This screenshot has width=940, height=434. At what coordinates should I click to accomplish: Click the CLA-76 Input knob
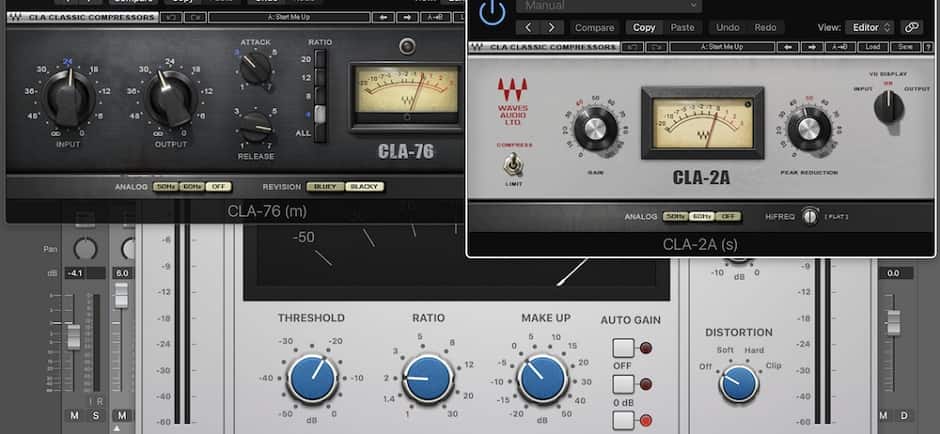point(68,98)
